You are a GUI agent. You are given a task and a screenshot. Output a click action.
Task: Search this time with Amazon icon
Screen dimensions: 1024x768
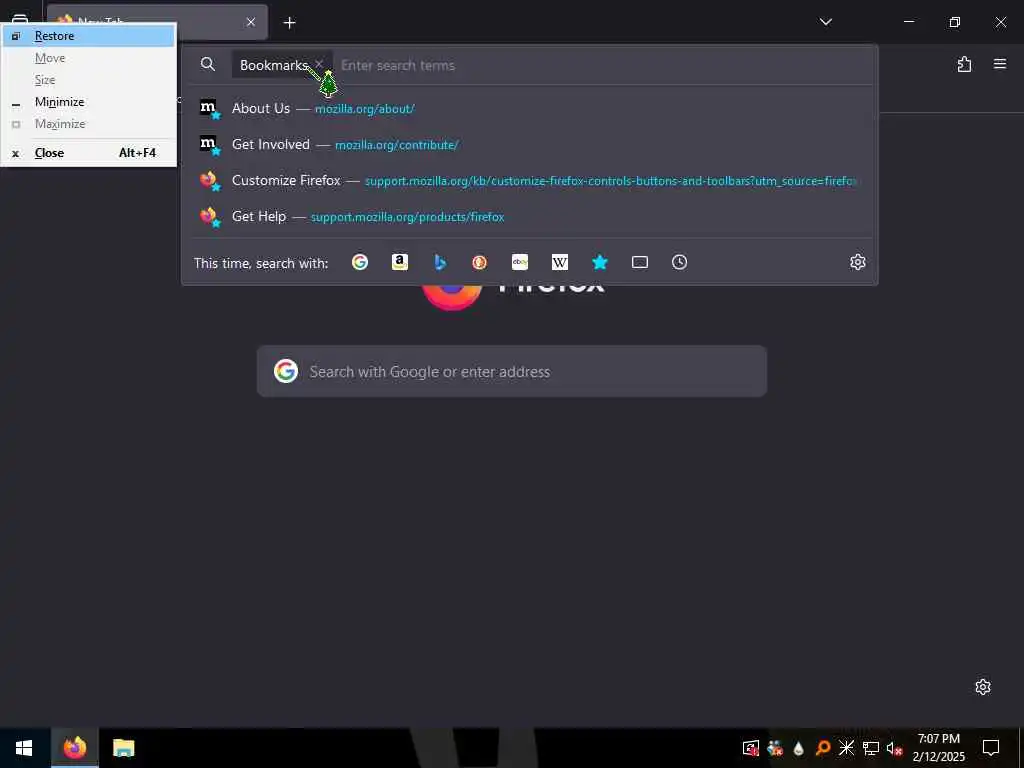pos(400,262)
